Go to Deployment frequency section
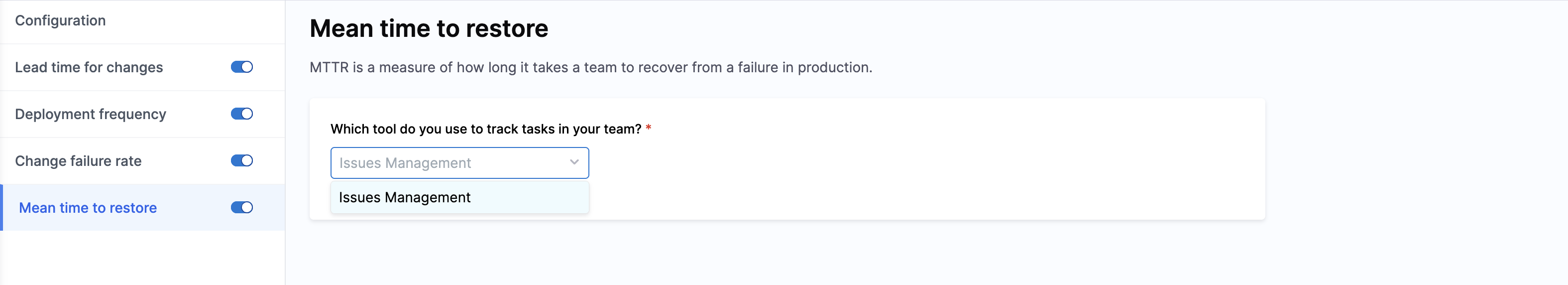The height and width of the screenshot is (285, 1568). tap(90, 114)
